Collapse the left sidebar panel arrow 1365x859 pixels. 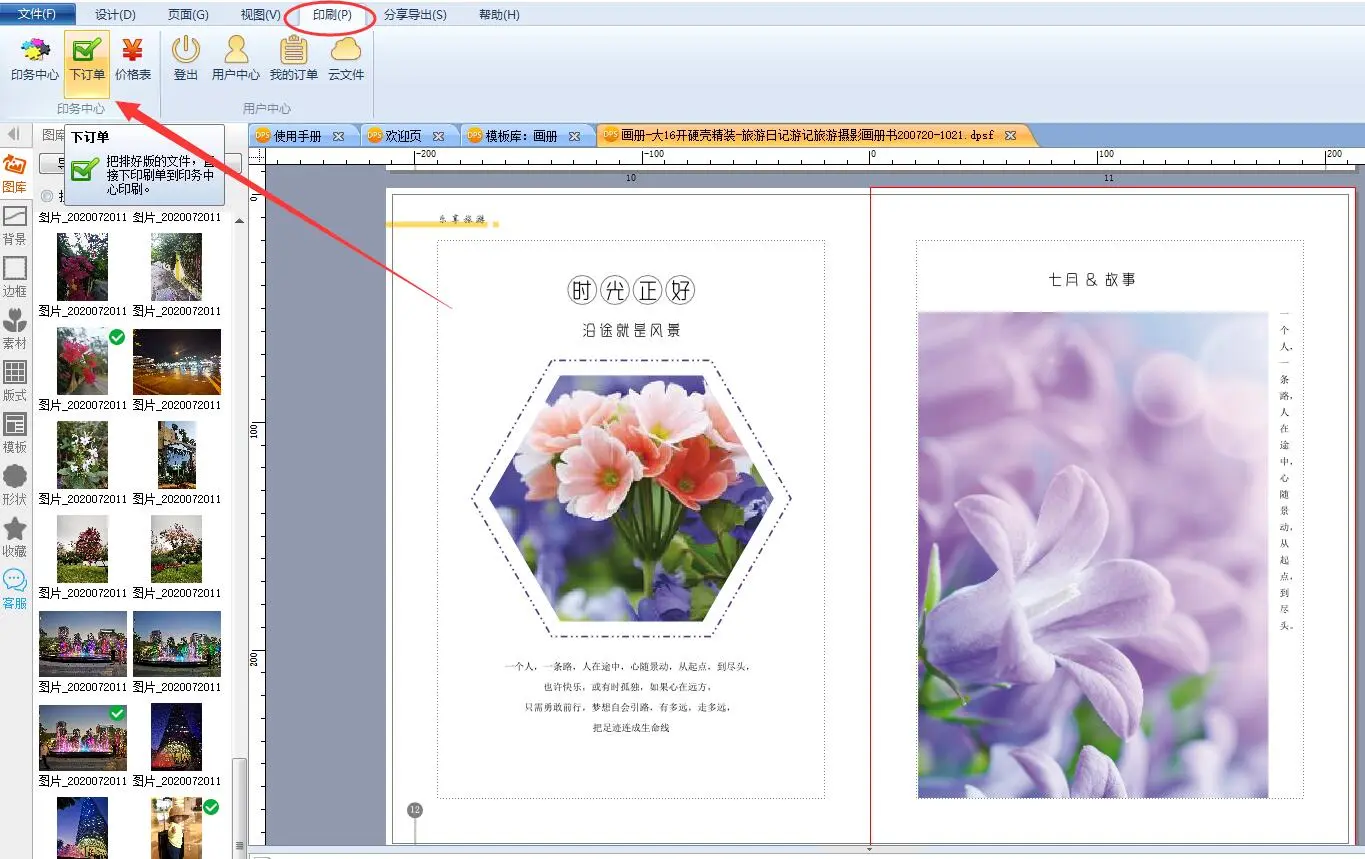(x=14, y=134)
